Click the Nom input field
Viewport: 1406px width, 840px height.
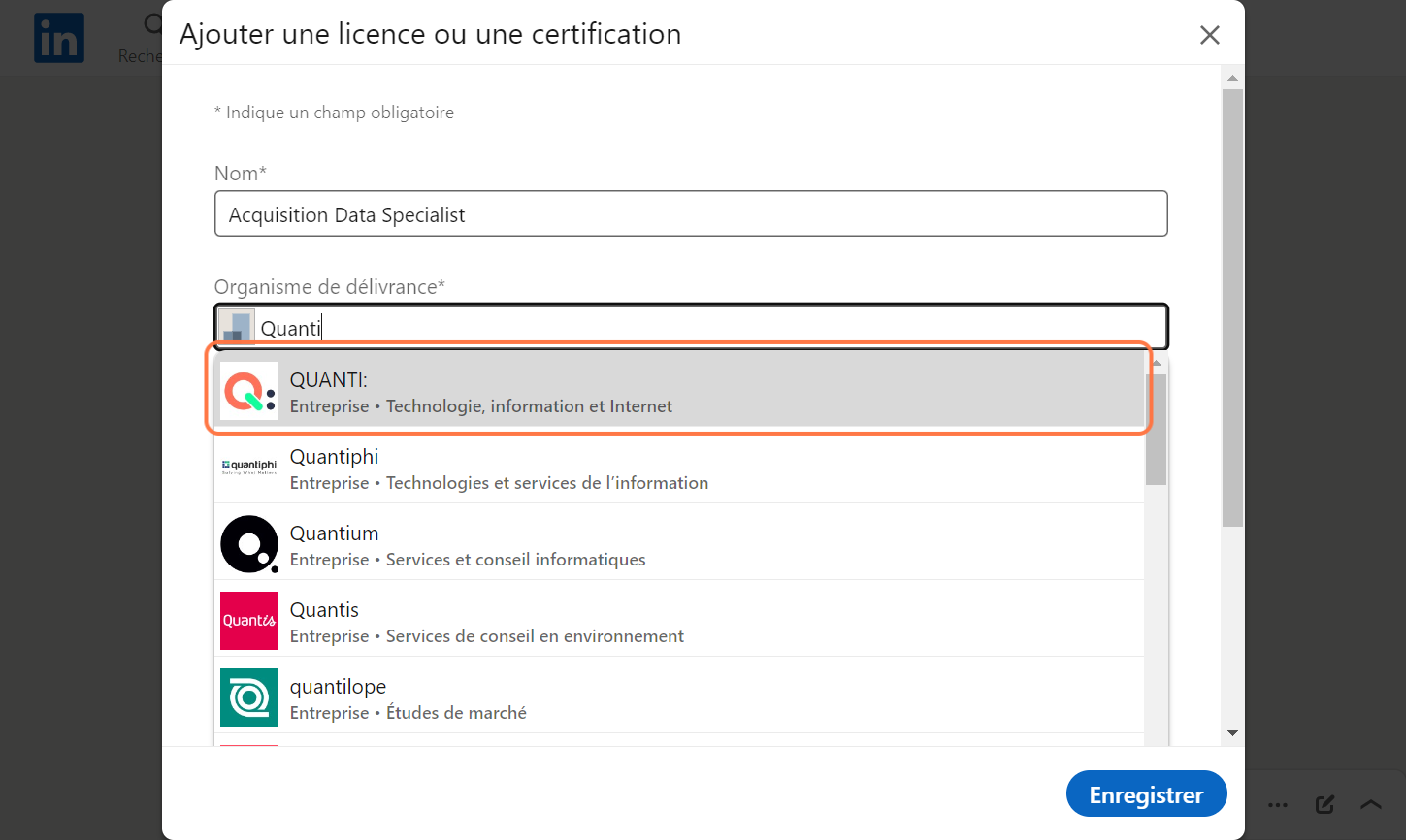(x=691, y=213)
